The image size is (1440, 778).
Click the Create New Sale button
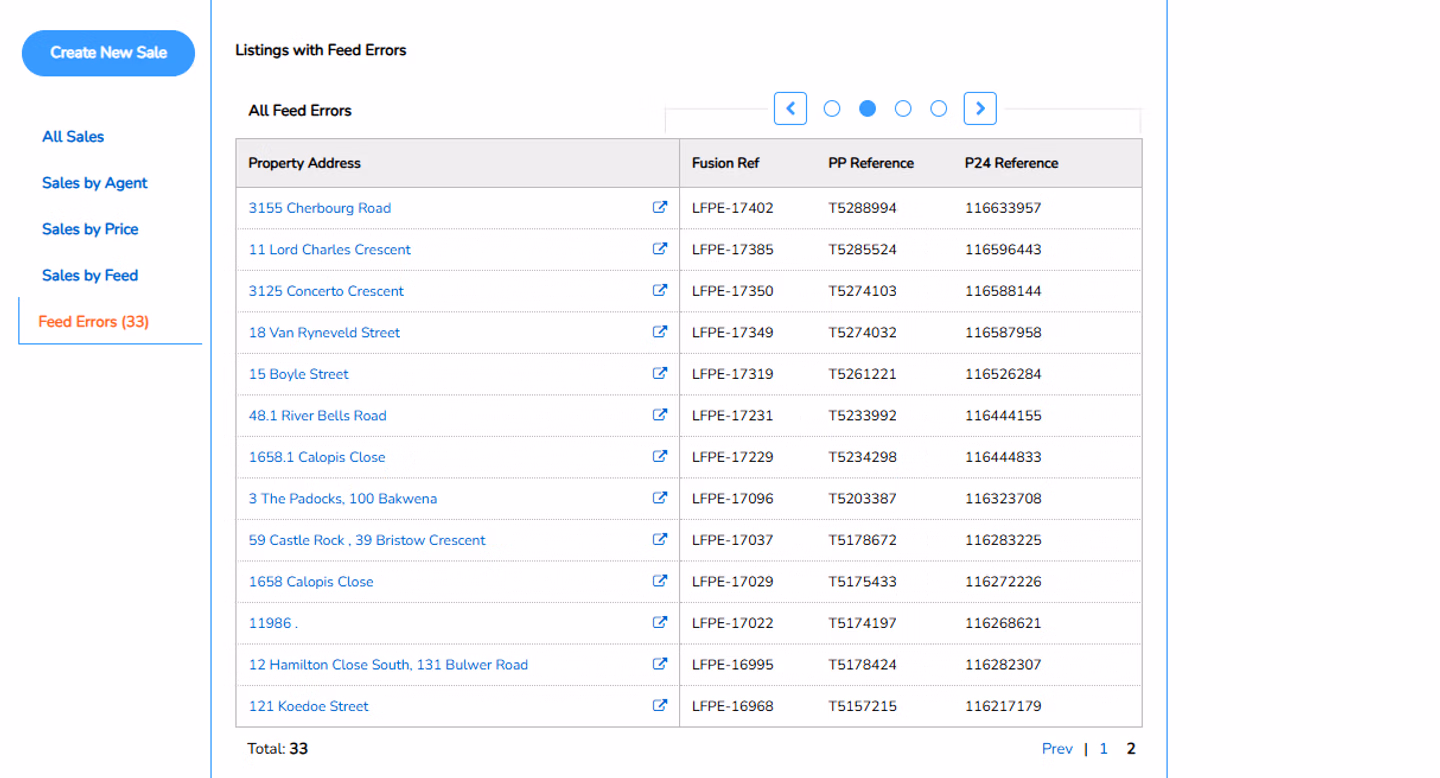click(x=108, y=53)
